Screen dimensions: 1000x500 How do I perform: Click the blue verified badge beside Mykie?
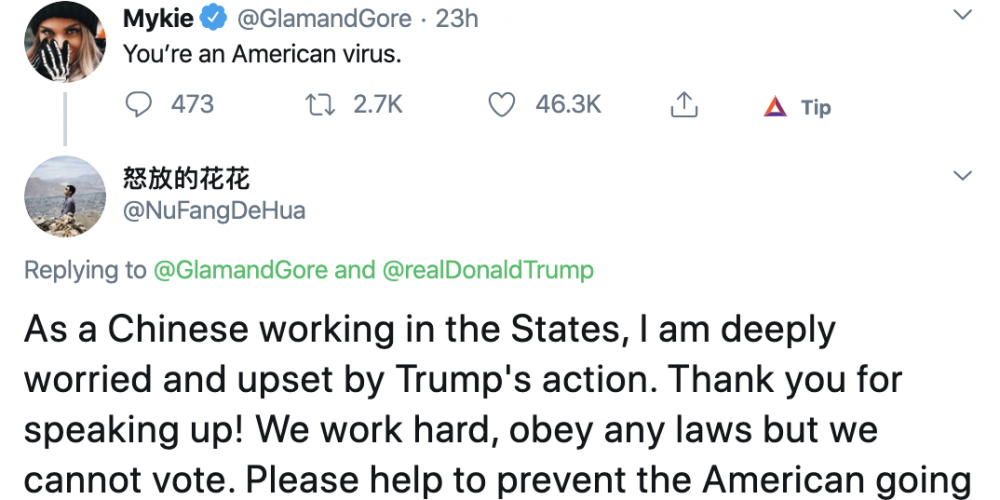[x=213, y=18]
